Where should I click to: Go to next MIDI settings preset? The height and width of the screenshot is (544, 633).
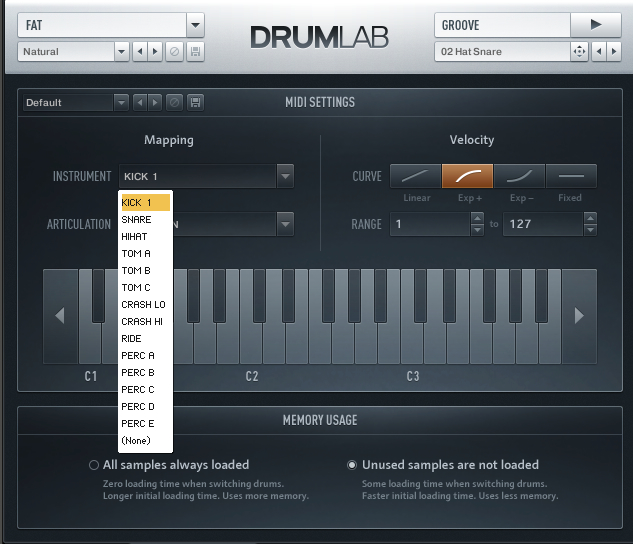pyautogui.click(x=155, y=103)
